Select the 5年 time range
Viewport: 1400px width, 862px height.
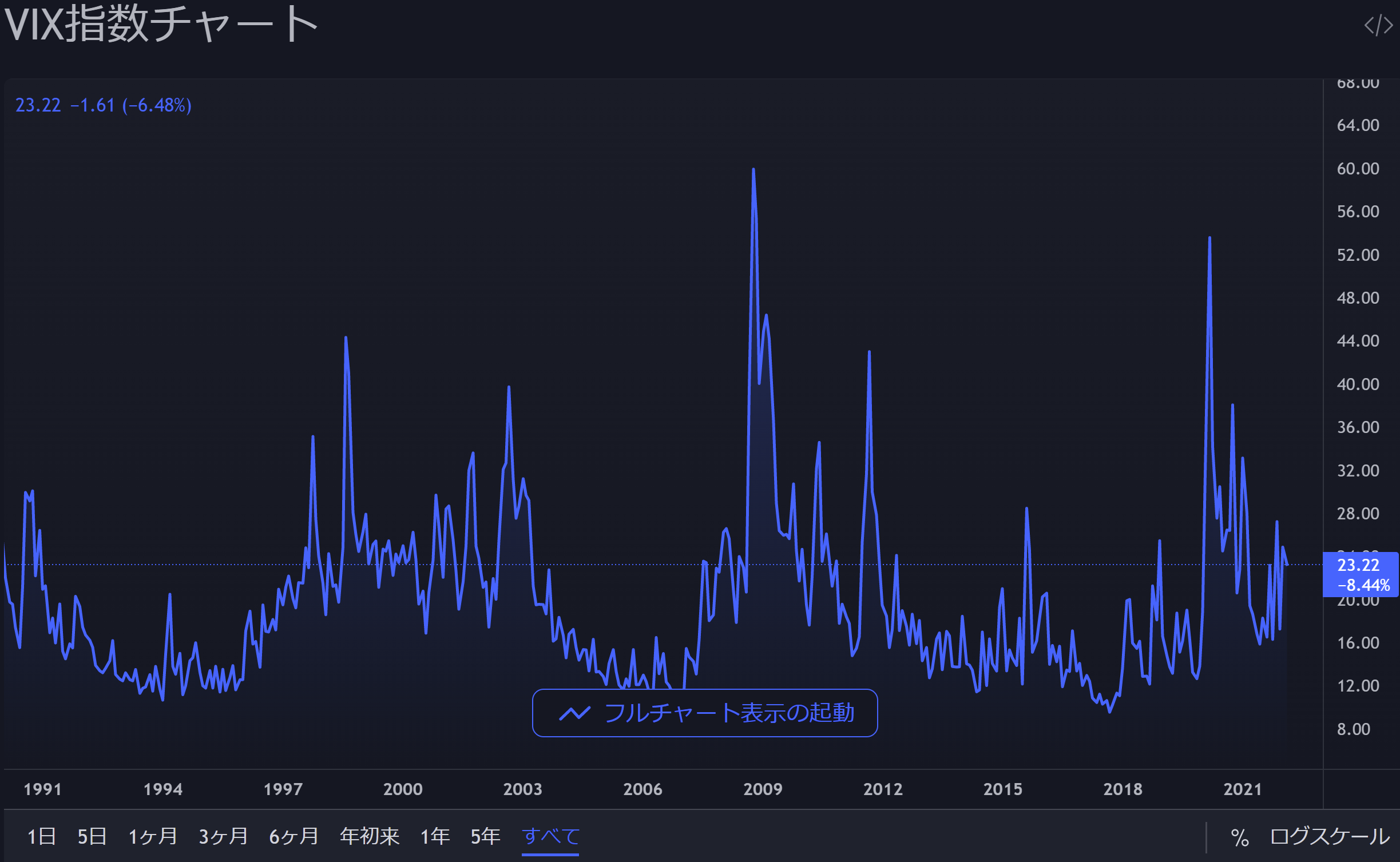(485, 836)
